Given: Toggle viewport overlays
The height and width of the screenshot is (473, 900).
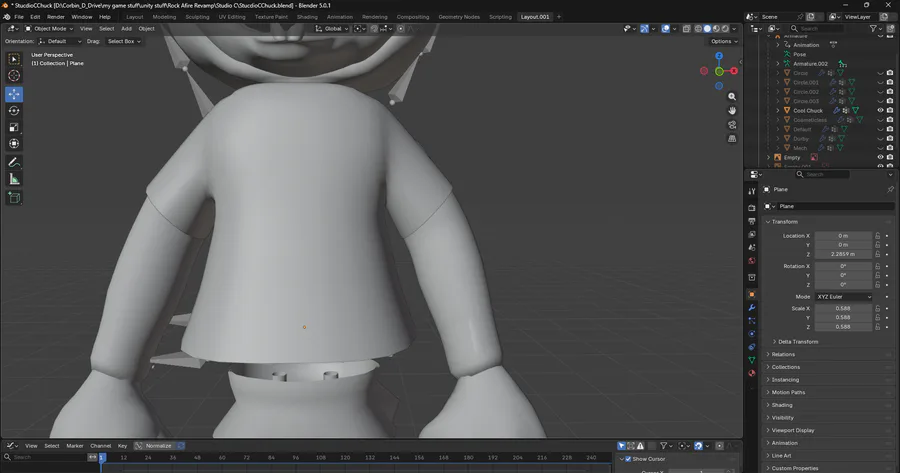Looking at the screenshot, I should pyautogui.click(x=665, y=29).
